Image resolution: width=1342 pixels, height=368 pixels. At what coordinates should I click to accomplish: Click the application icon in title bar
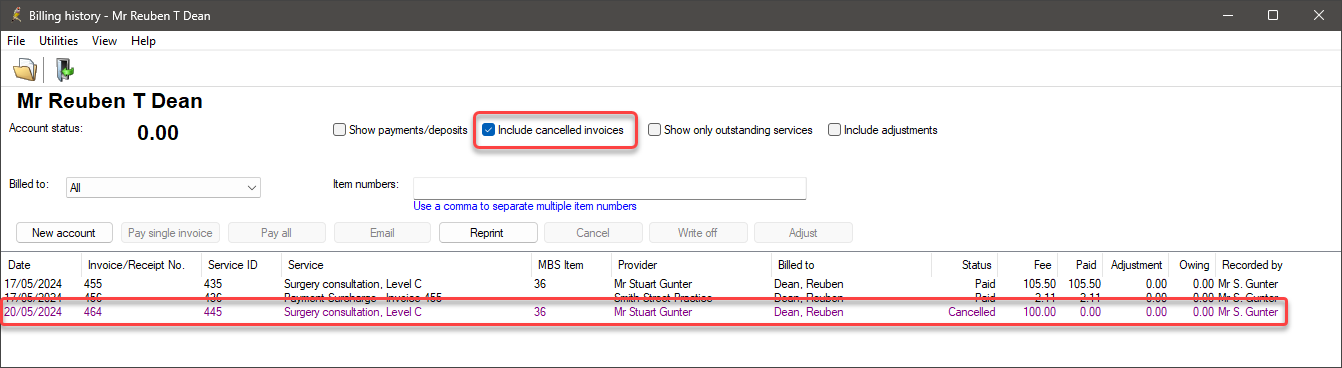(x=15, y=15)
